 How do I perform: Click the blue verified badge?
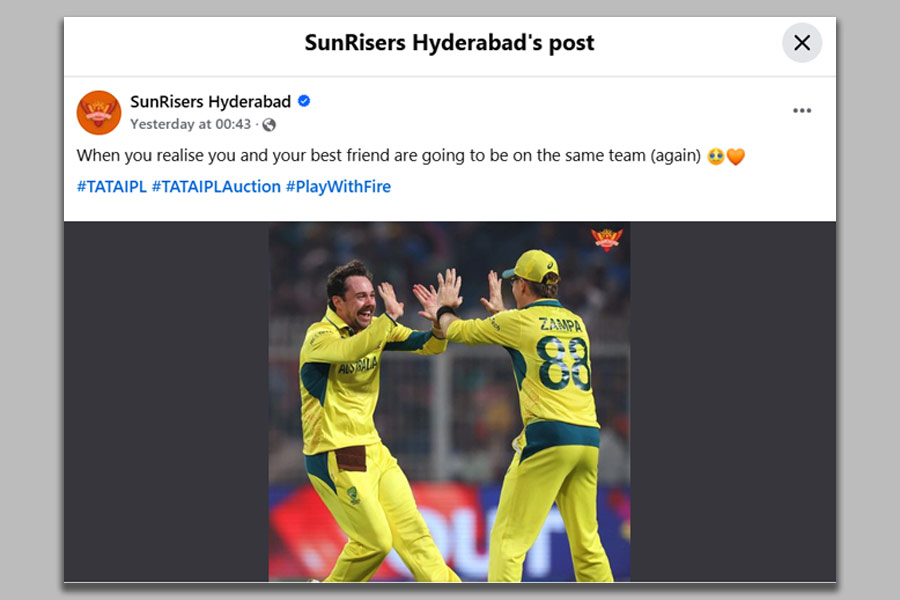click(304, 102)
